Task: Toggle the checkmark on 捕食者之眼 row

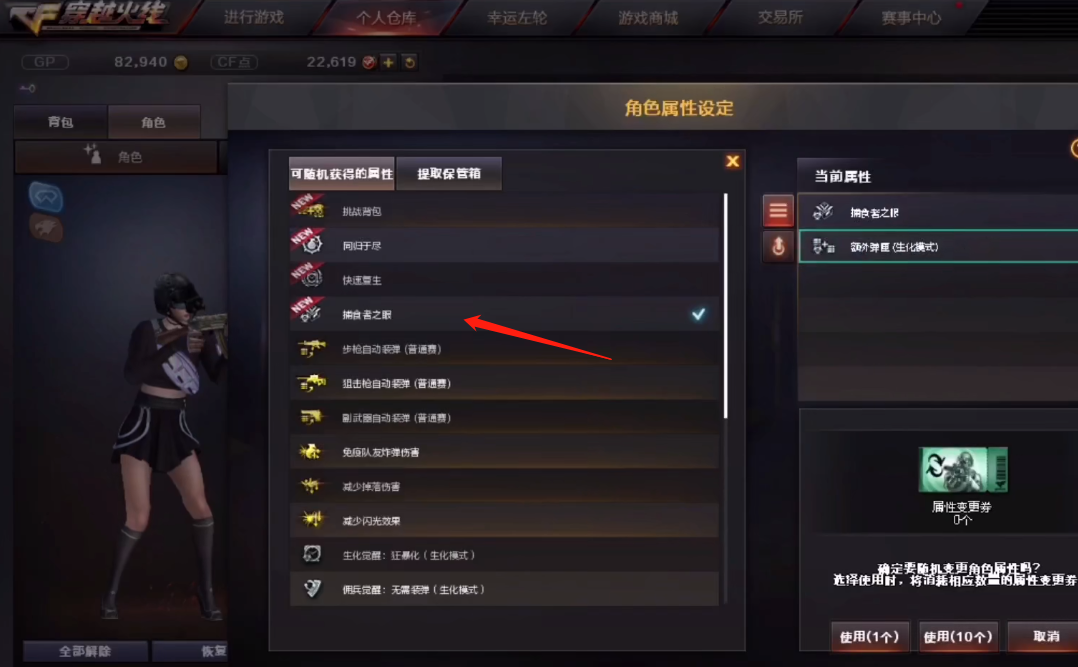Action: [698, 314]
